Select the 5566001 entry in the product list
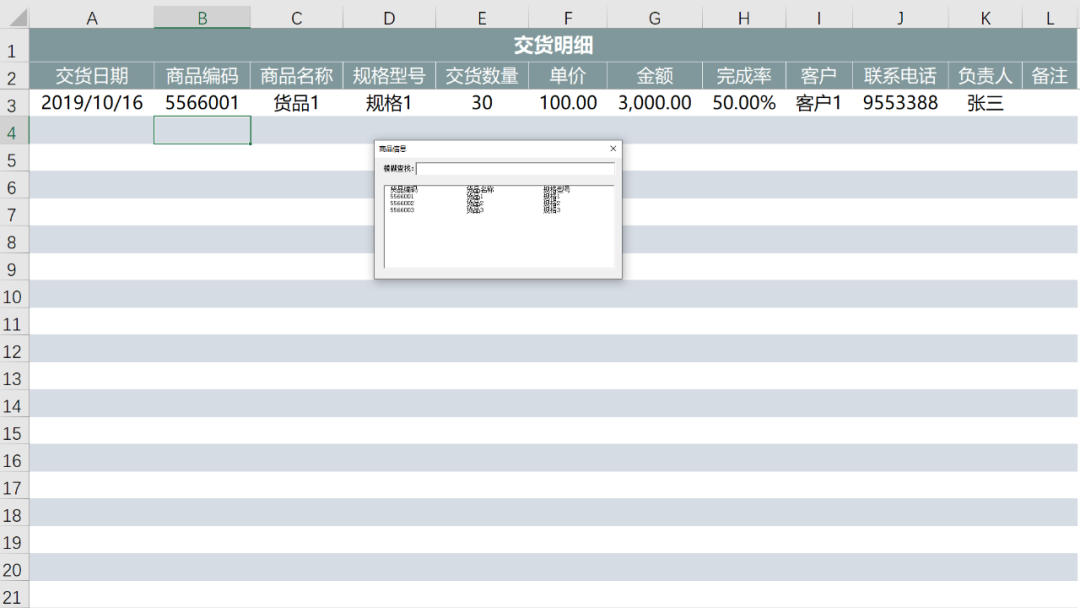 coord(402,197)
